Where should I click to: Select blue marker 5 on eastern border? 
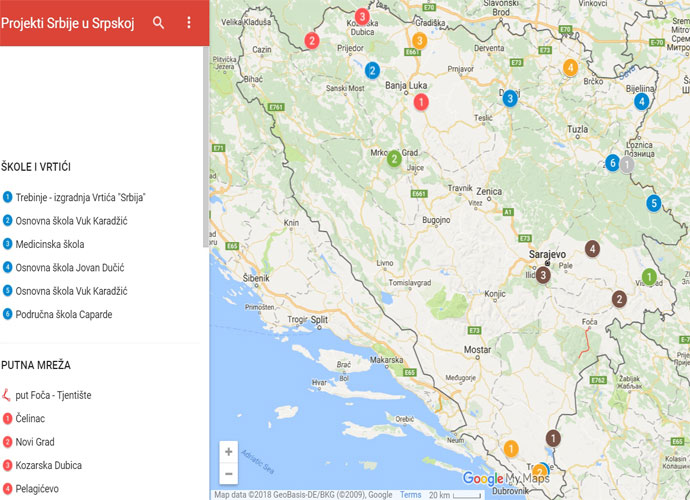point(653,203)
